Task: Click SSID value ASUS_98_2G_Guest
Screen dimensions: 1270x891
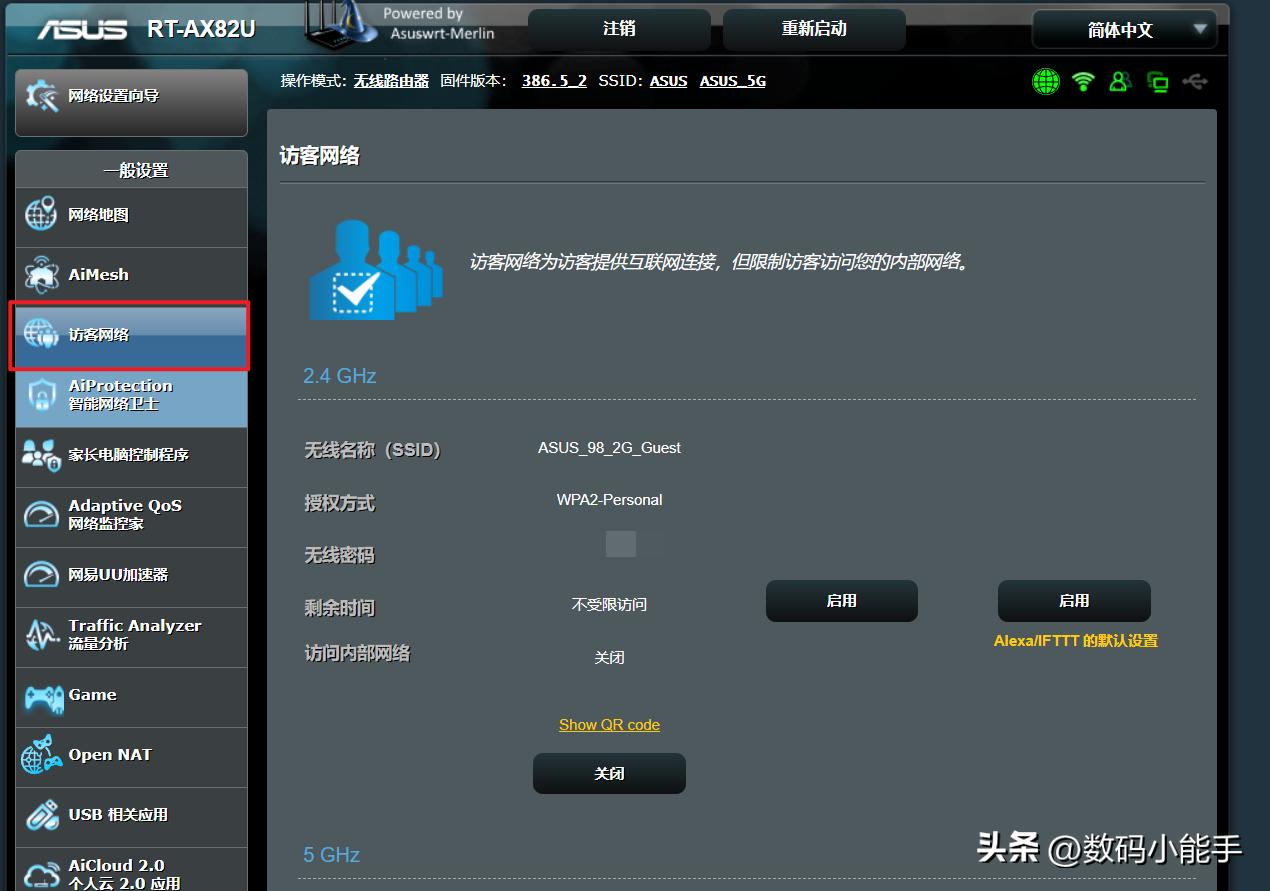Action: click(609, 448)
